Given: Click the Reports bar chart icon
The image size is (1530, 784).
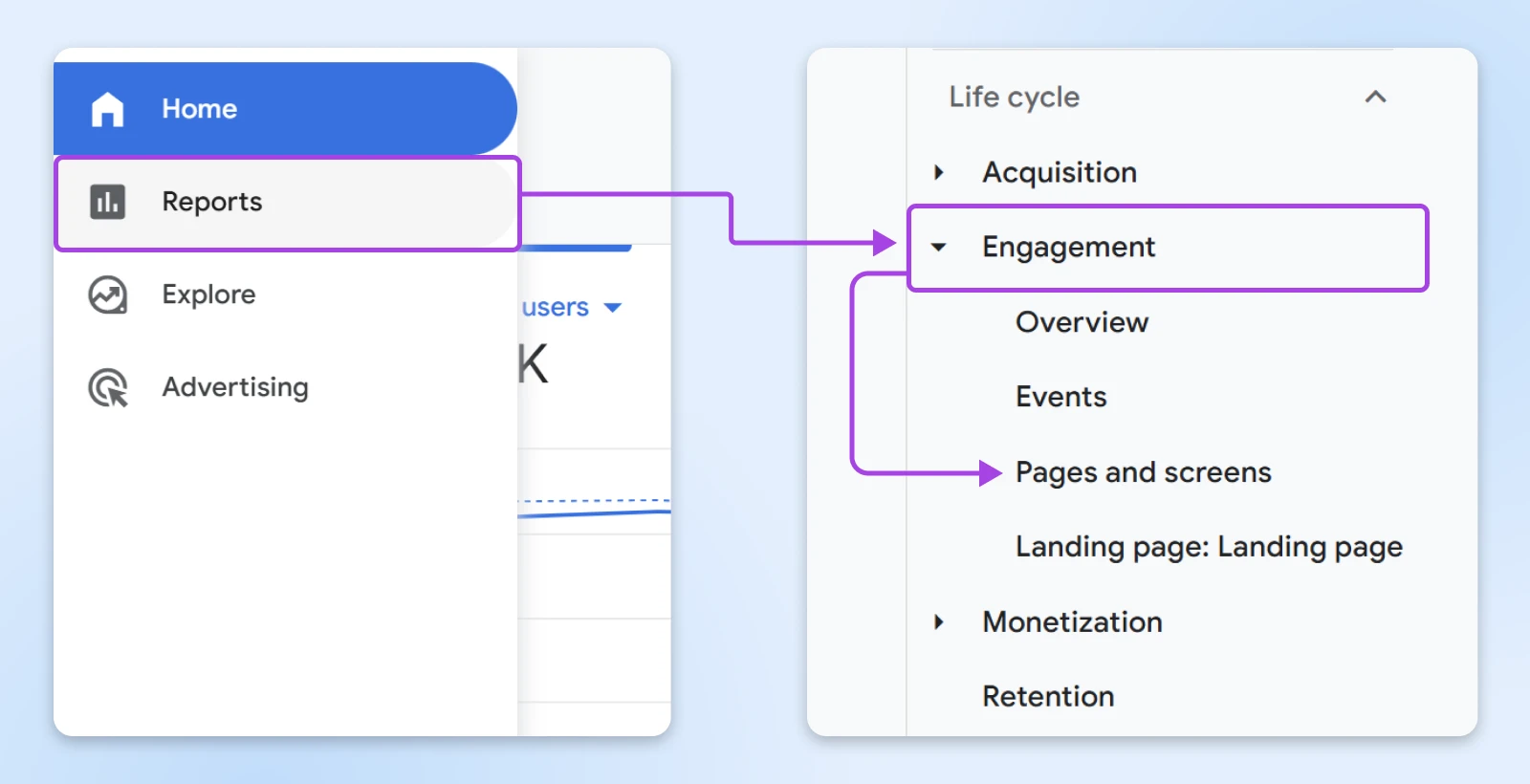Looking at the screenshot, I should [107, 202].
